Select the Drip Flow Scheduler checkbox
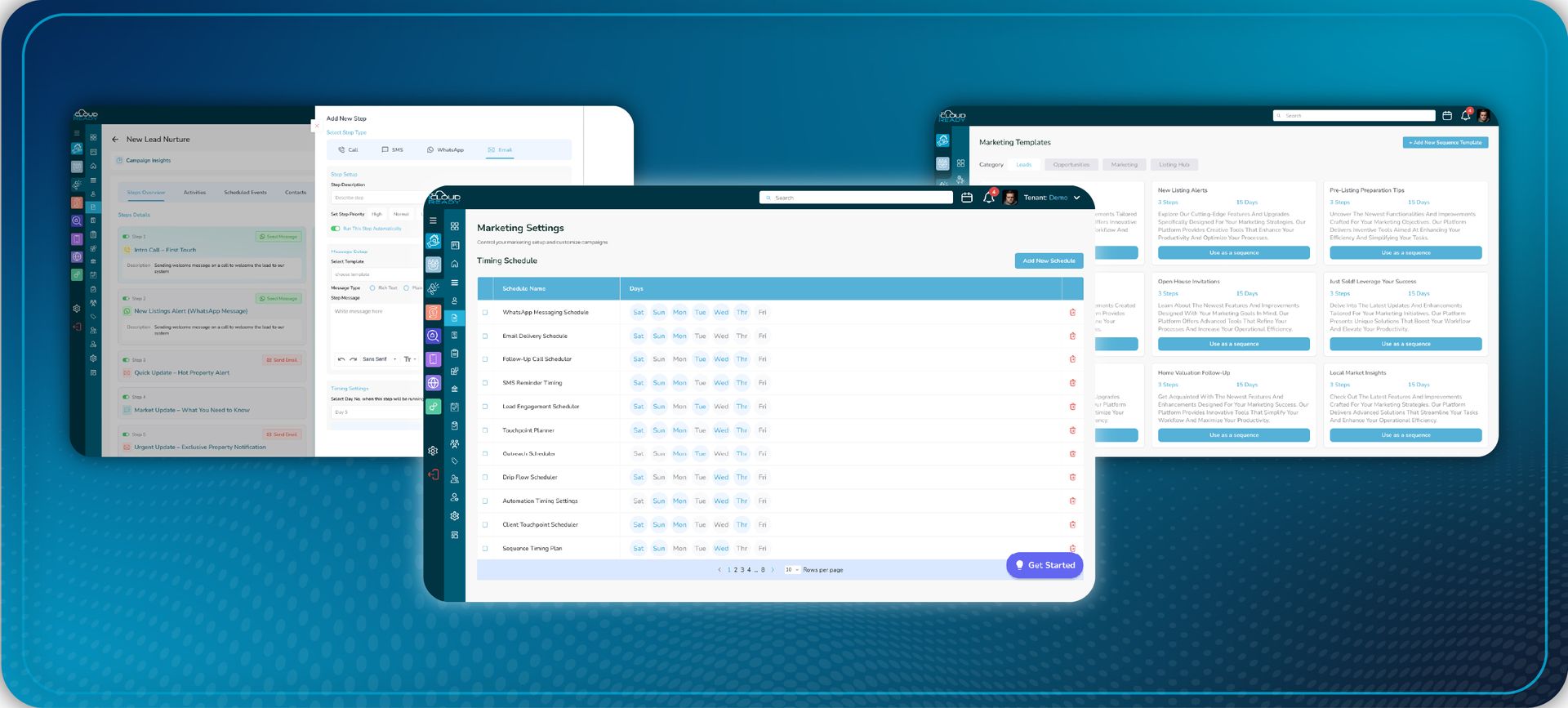Viewport: 1568px width, 708px height. pyautogui.click(x=485, y=478)
